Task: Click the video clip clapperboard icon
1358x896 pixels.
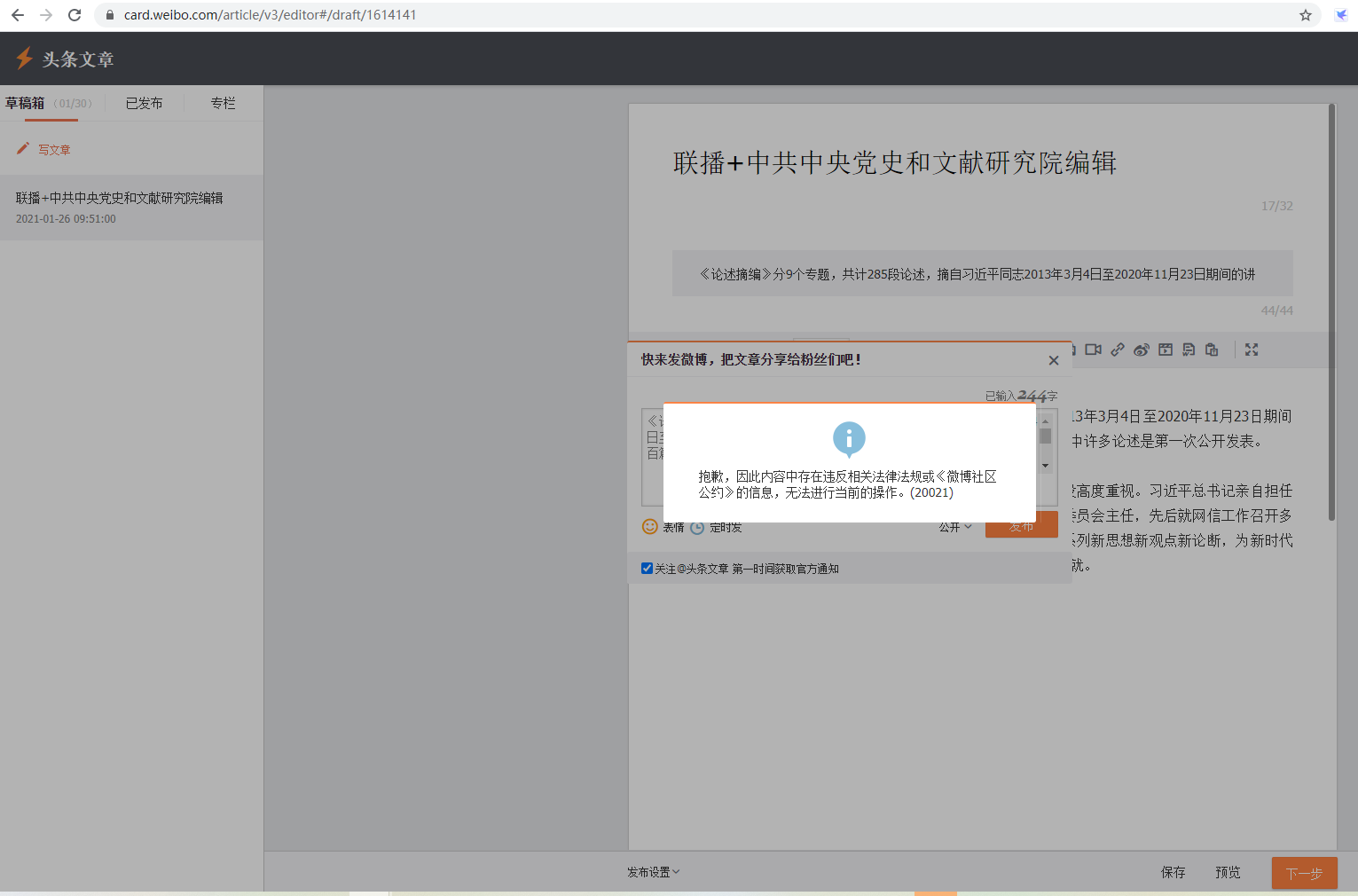Action: tap(1166, 350)
